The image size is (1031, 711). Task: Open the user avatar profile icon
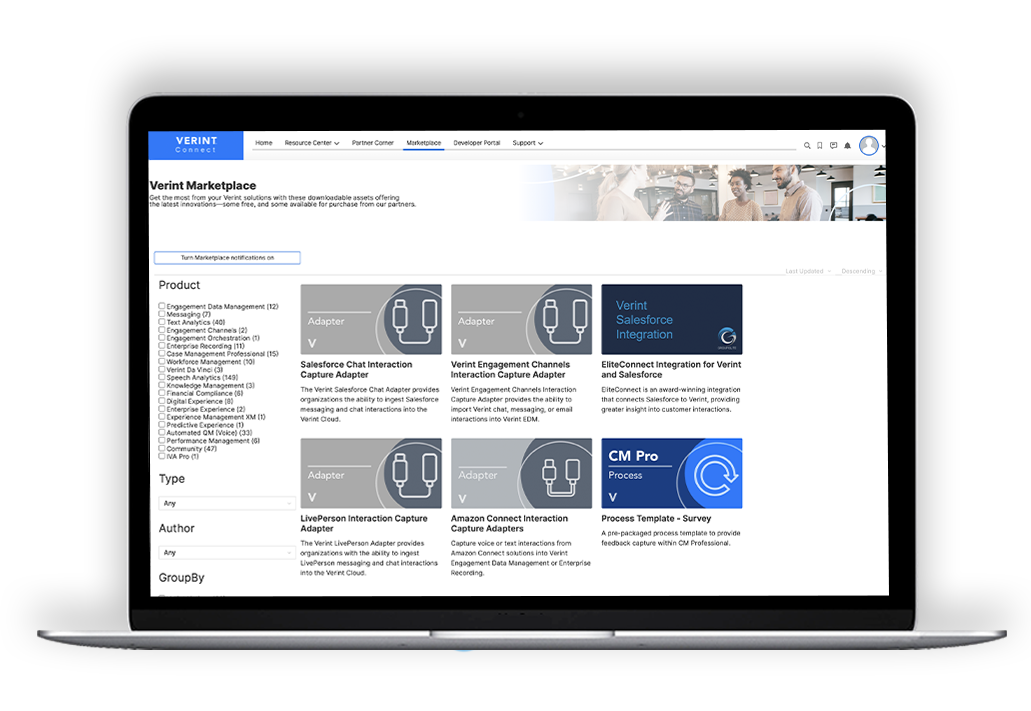point(869,145)
